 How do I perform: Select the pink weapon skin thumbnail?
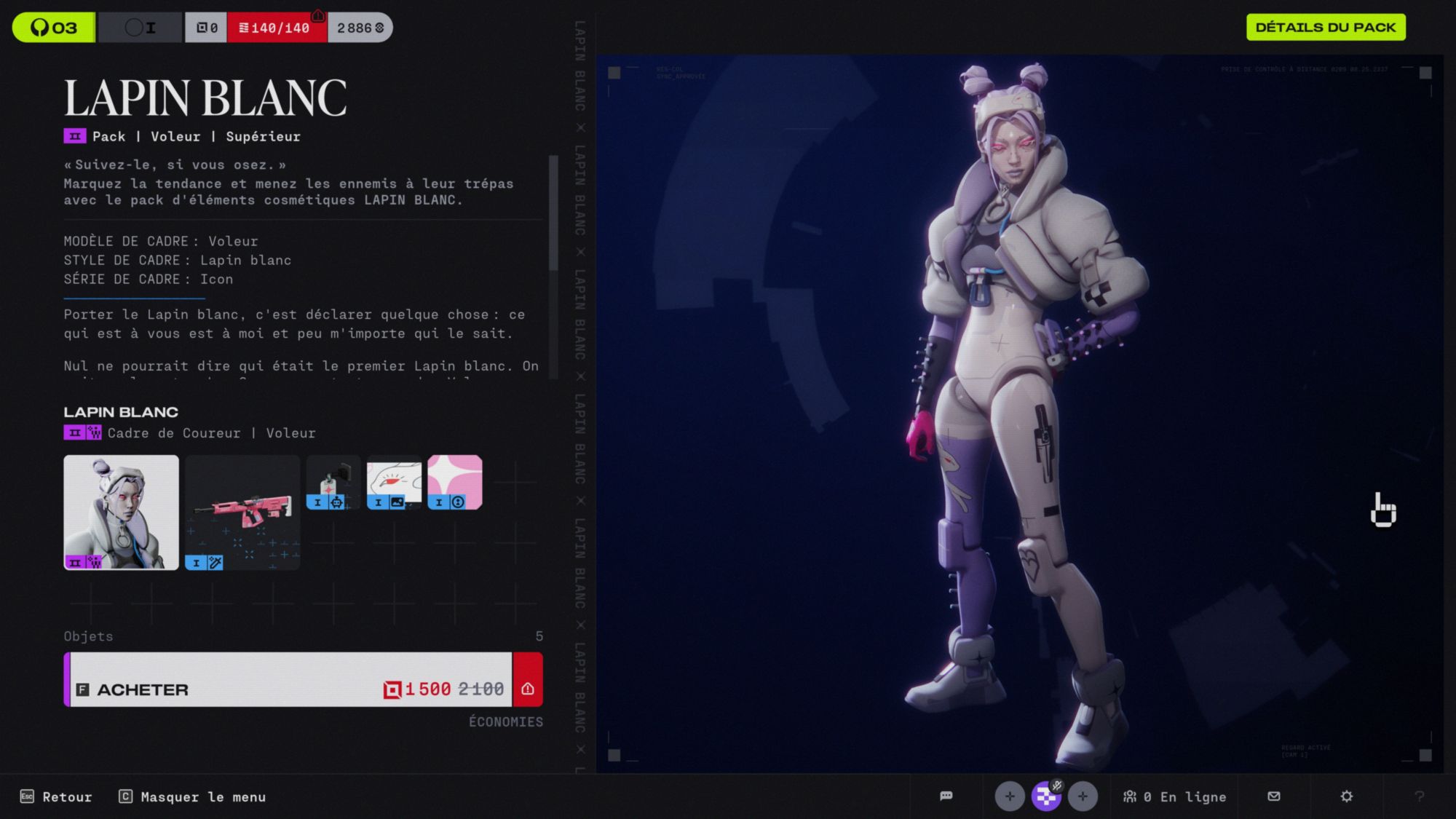coord(242,512)
